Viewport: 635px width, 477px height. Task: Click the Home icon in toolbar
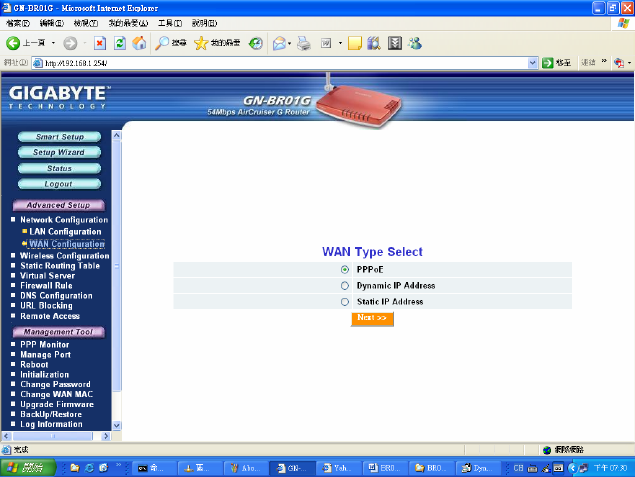pos(139,43)
